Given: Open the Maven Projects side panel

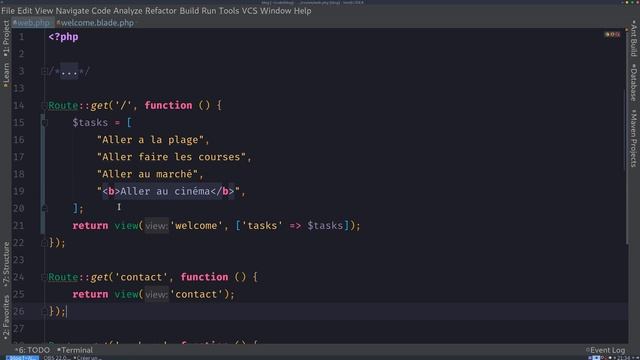Looking at the screenshot, I should point(633,138).
